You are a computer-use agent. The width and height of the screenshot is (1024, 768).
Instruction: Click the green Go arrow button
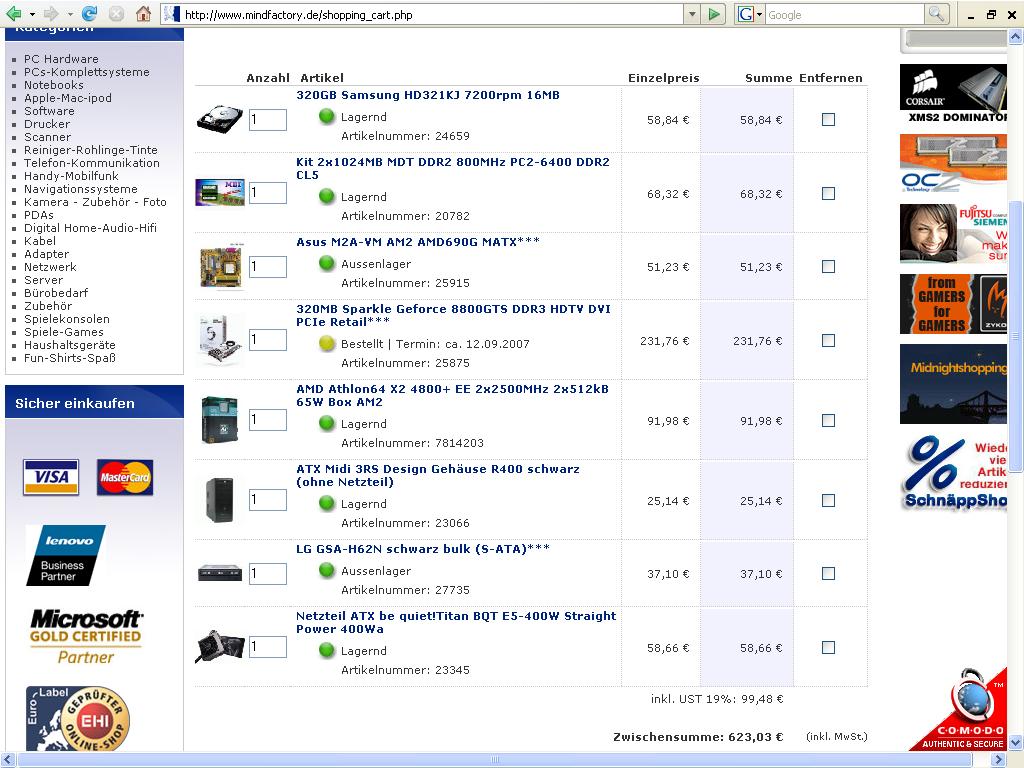tap(714, 14)
